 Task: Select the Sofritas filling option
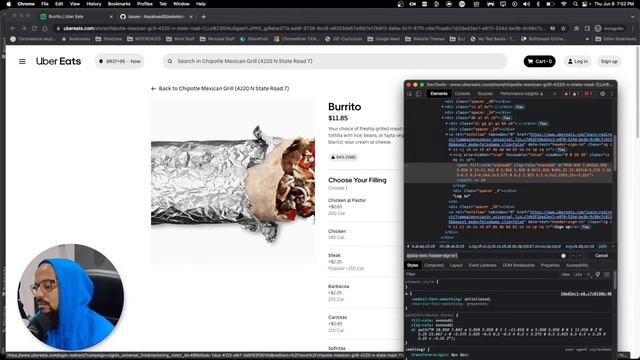[337, 349]
